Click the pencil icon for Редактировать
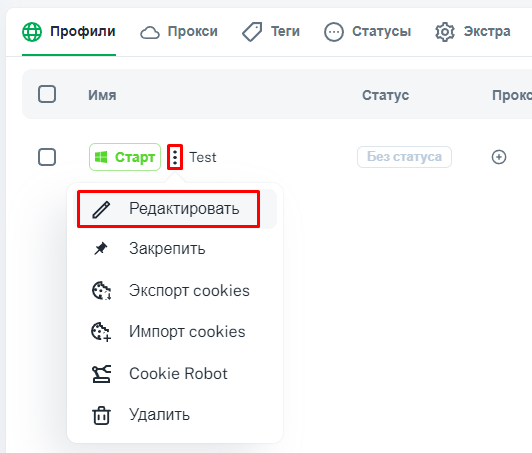The width and height of the screenshot is (532, 453). 101,209
